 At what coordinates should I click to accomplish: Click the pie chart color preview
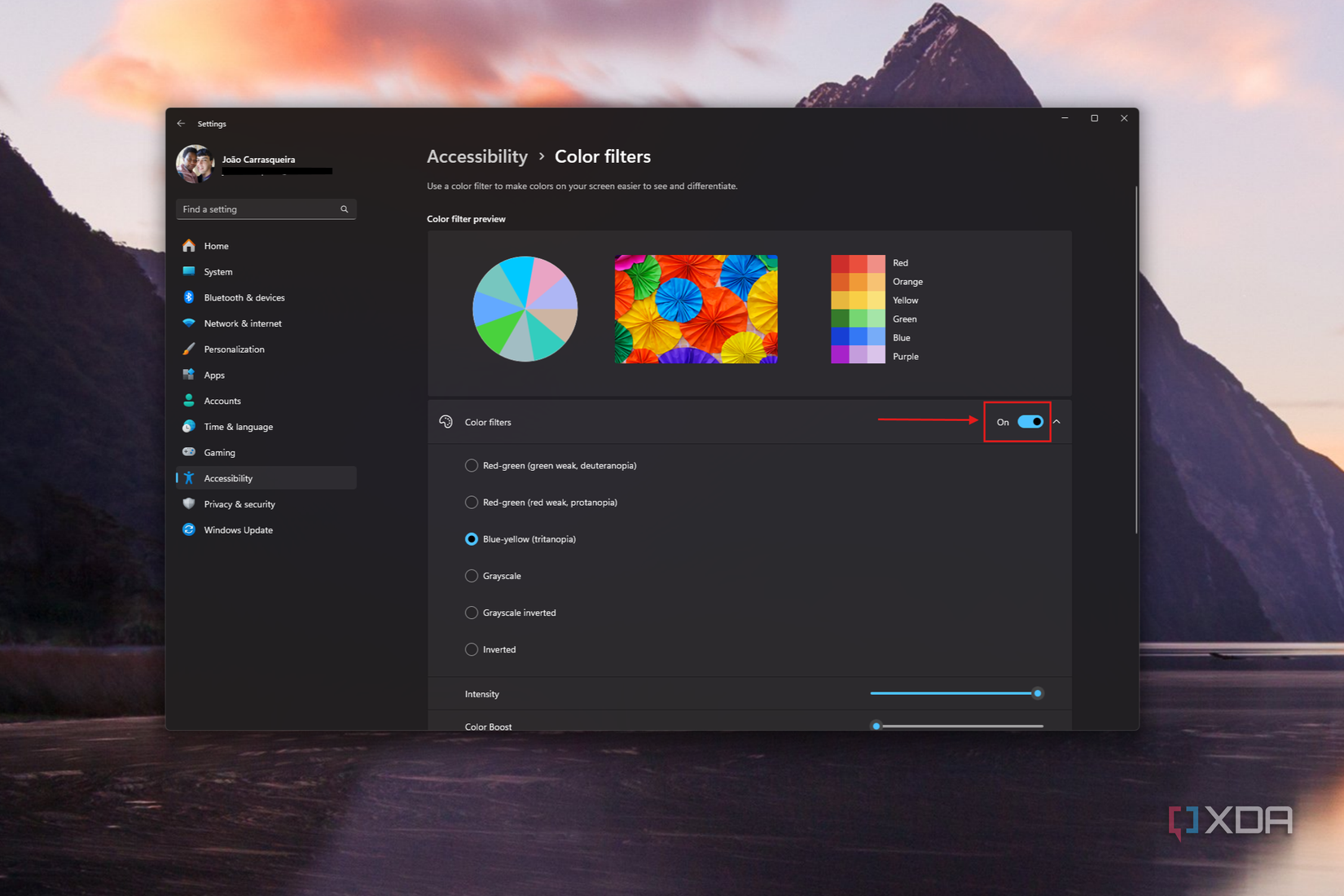tap(525, 309)
